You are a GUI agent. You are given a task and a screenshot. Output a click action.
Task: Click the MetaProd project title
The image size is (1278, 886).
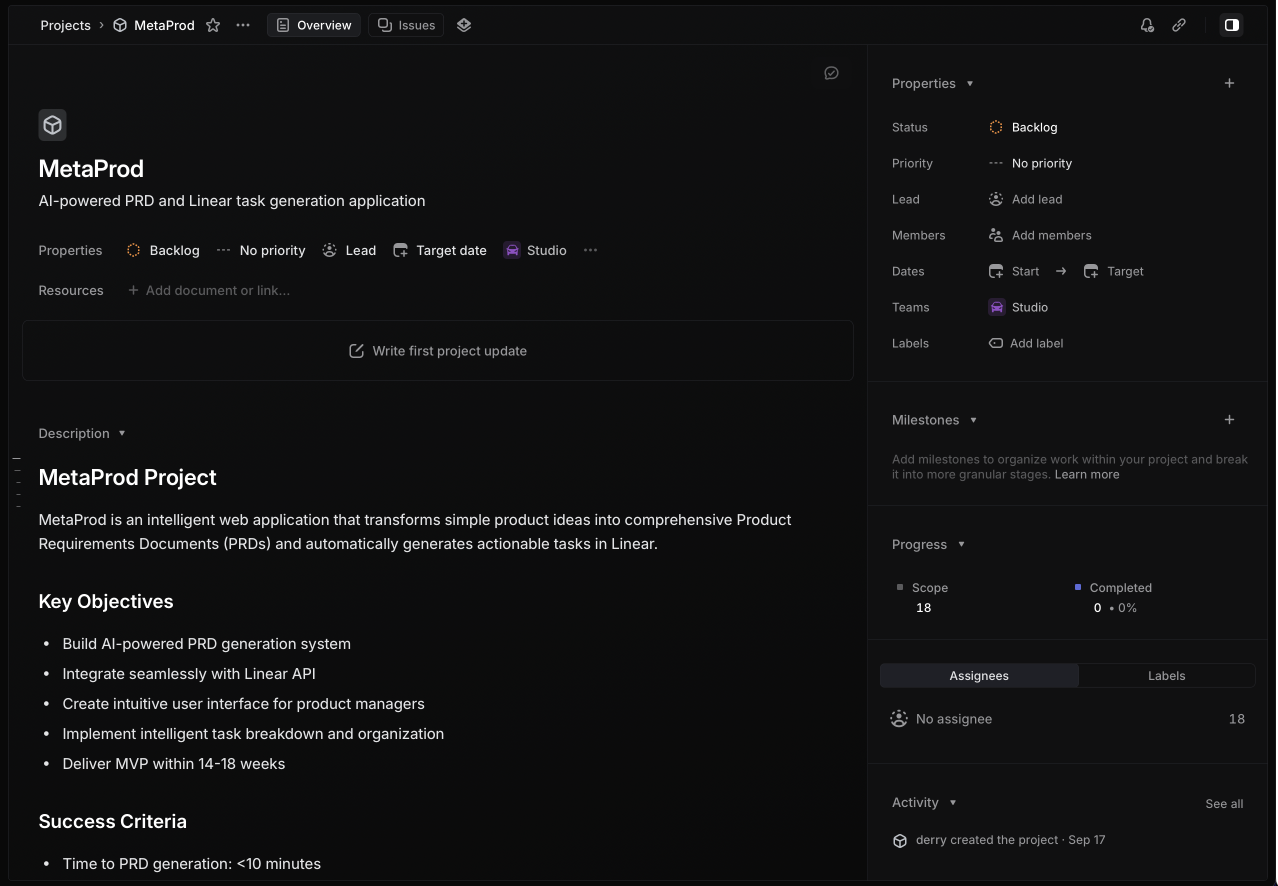91,169
